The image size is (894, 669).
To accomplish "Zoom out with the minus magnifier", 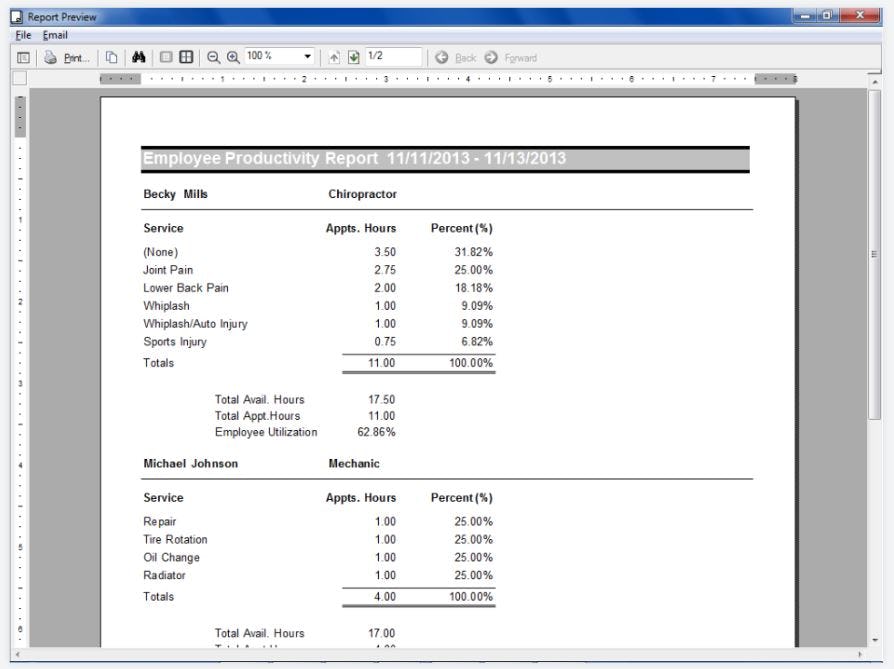I will coord(213,58).
